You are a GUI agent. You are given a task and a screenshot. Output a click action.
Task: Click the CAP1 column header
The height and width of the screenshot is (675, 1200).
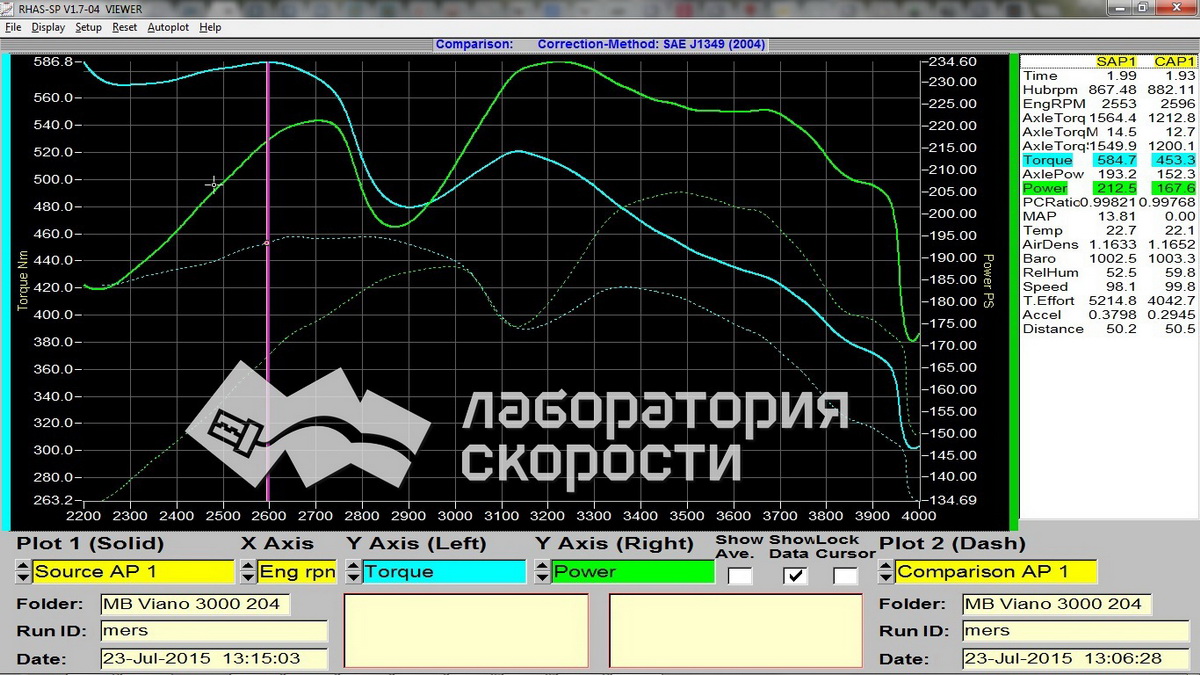click(x=1175, y=61)
